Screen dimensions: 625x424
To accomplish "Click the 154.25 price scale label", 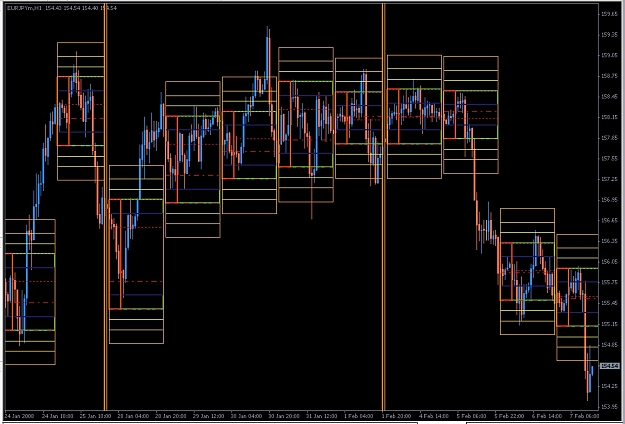I will pos(611,386).
